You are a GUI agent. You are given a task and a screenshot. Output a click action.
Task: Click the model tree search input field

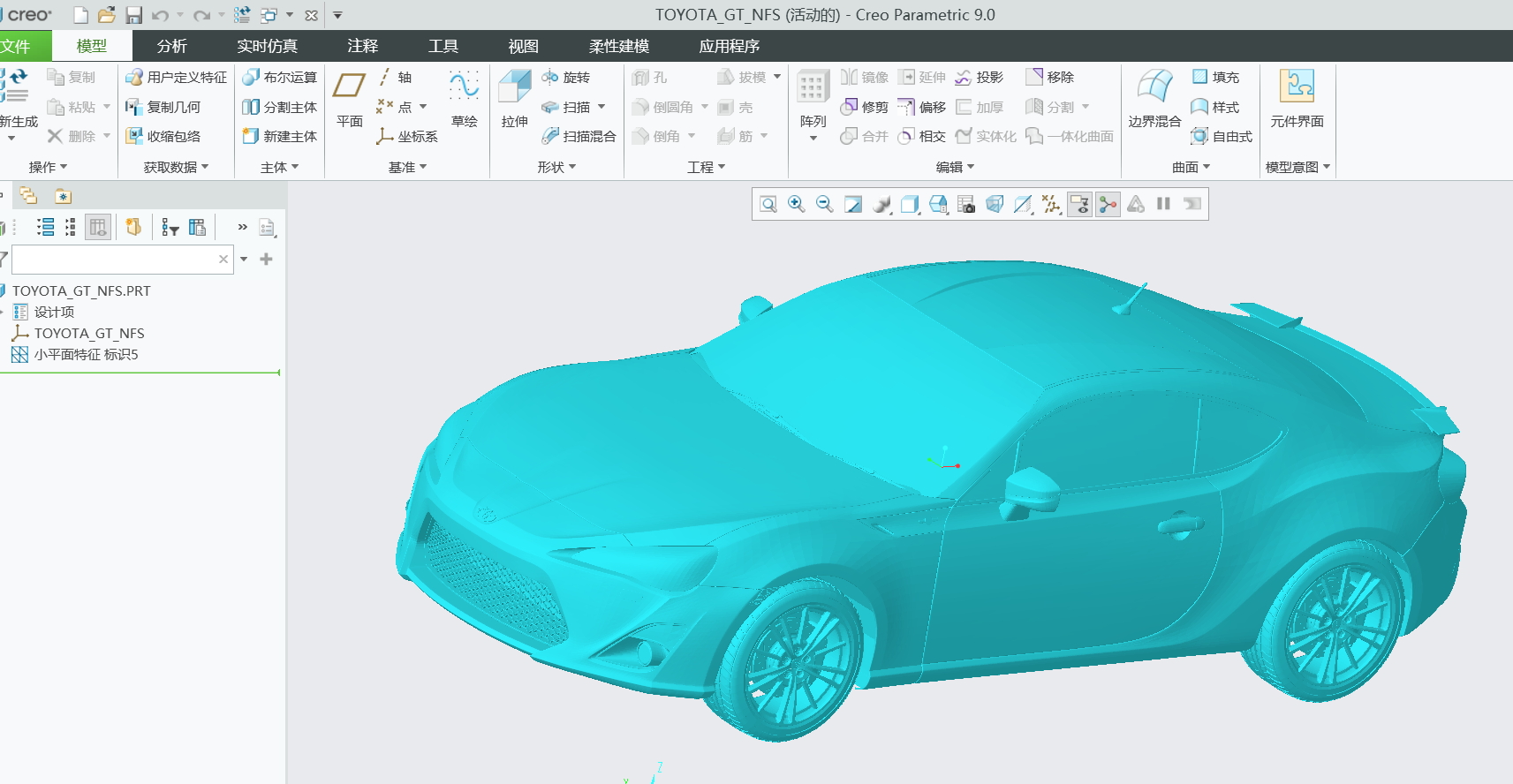click(122, 260)
